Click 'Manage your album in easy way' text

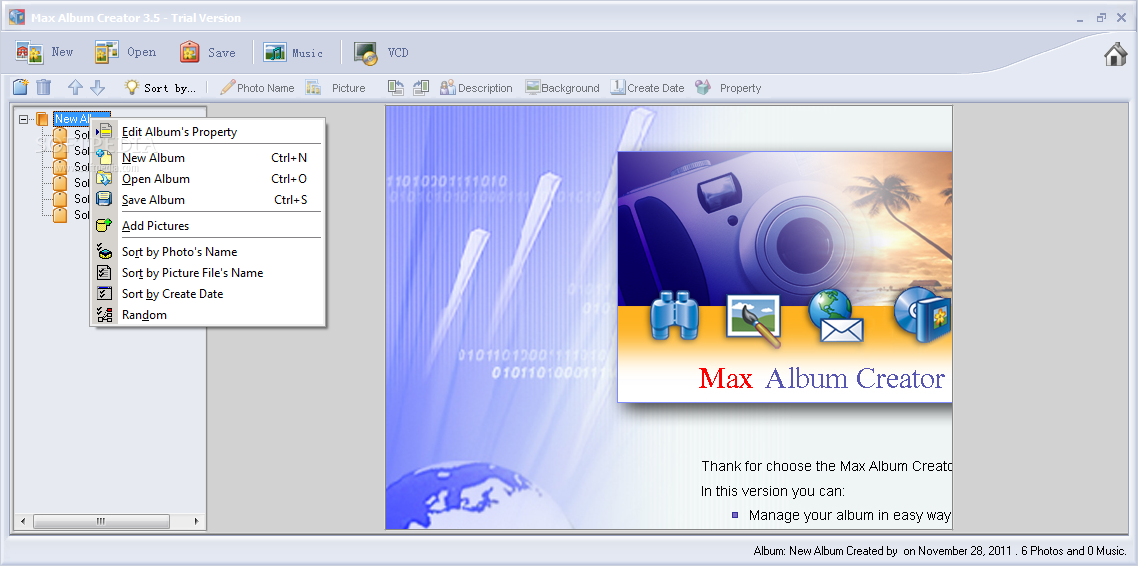click(x=850, y=515)
